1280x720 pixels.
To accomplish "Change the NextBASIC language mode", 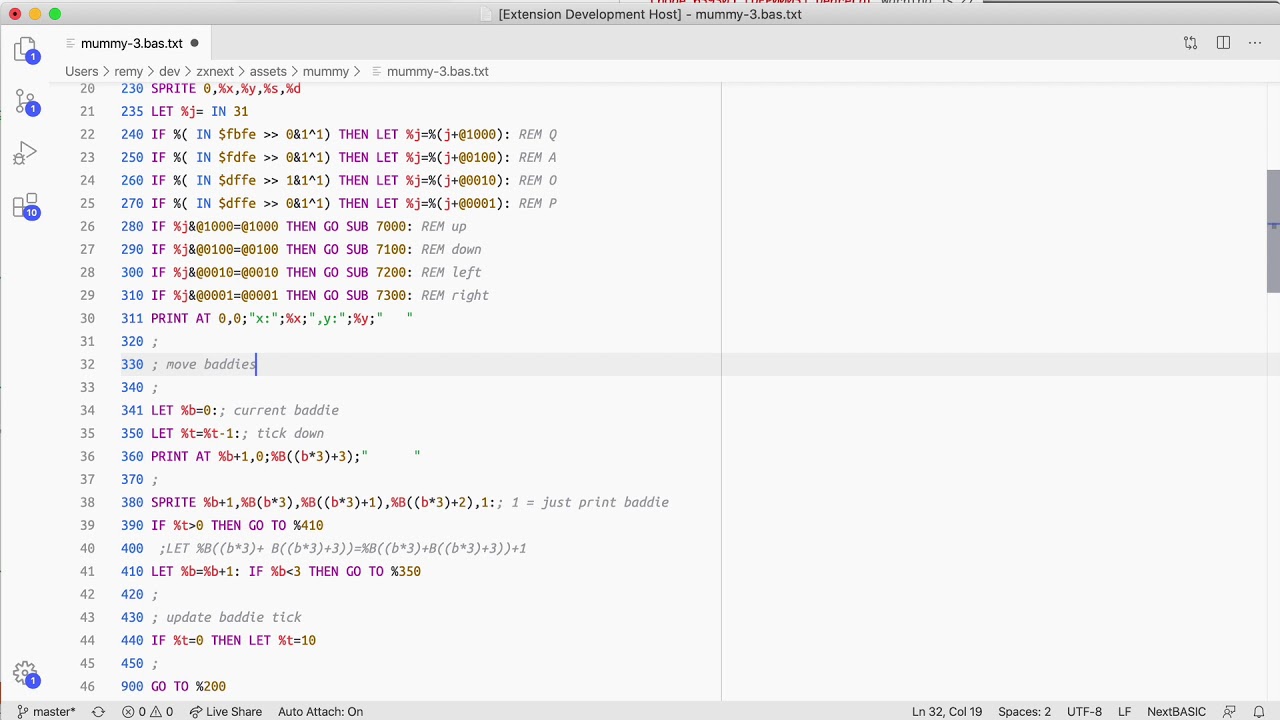I will pyautogui.click(x=1176, y=711).
